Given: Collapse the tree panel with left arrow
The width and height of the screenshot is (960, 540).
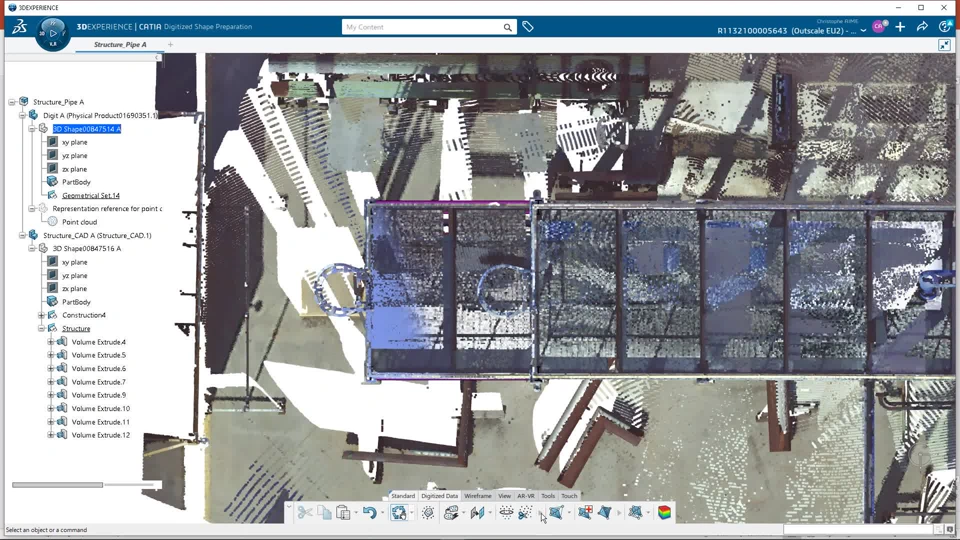Looking at the screenshot, I should 157,58.
